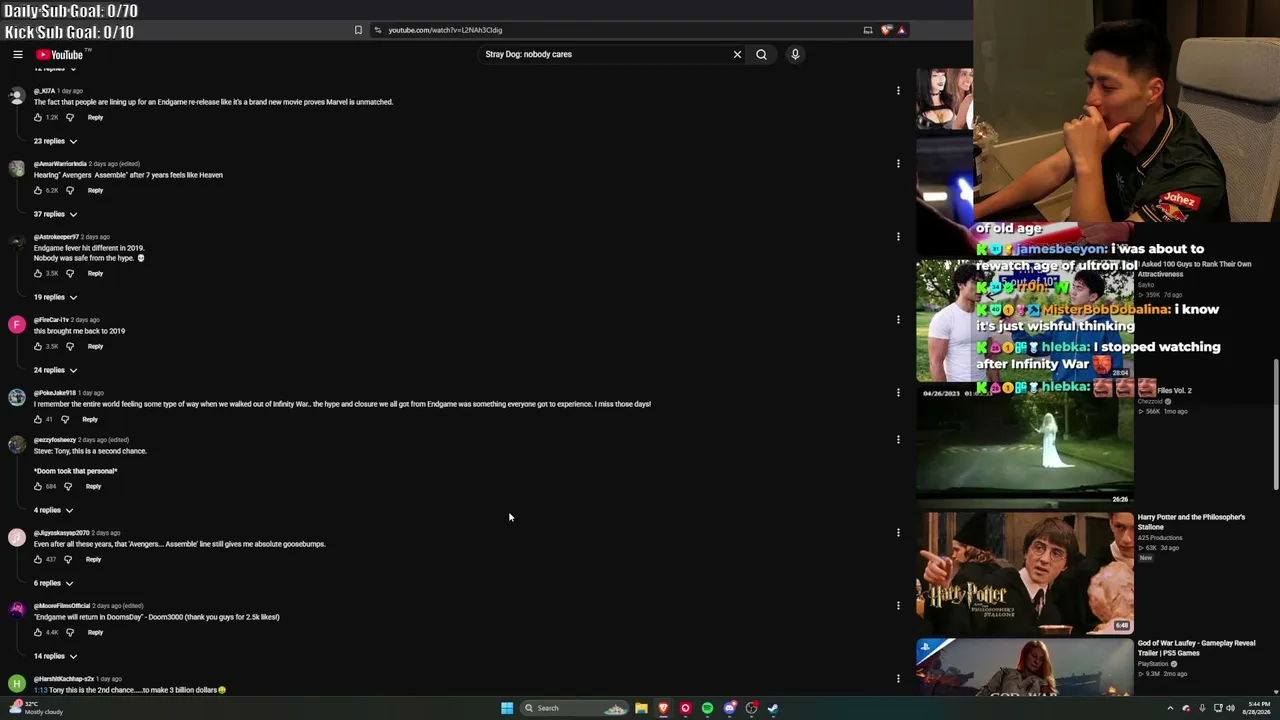This screenshot has height=720, width=1280.
Task: Open the Harry Potter Philosopher's Stallone video title
Action: point(1191,522)
